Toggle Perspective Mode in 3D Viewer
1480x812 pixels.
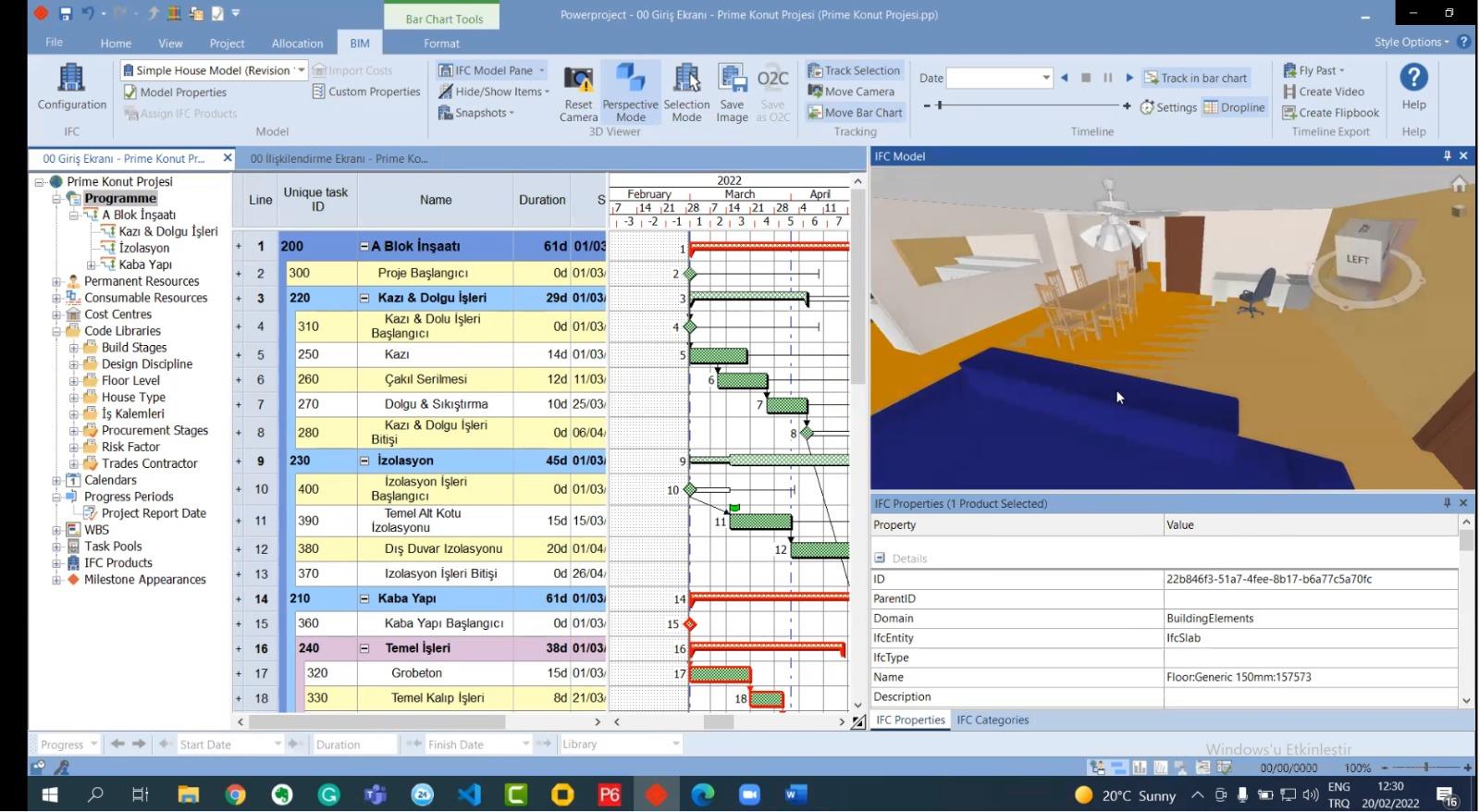(630, 93)
